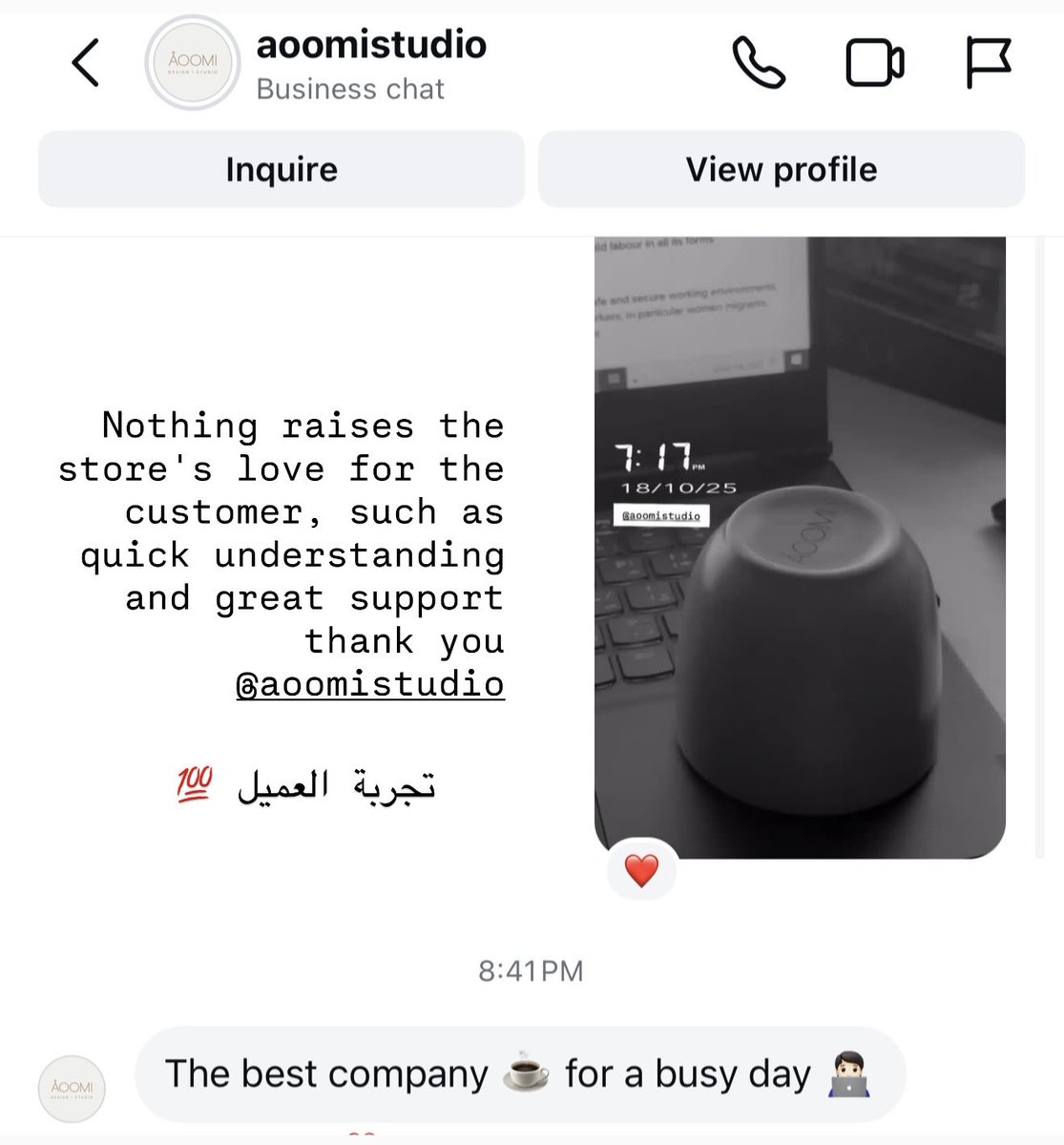The image size is (1064, 1145).
Task: Tap the flag icon in header
Action: [988, 64]
